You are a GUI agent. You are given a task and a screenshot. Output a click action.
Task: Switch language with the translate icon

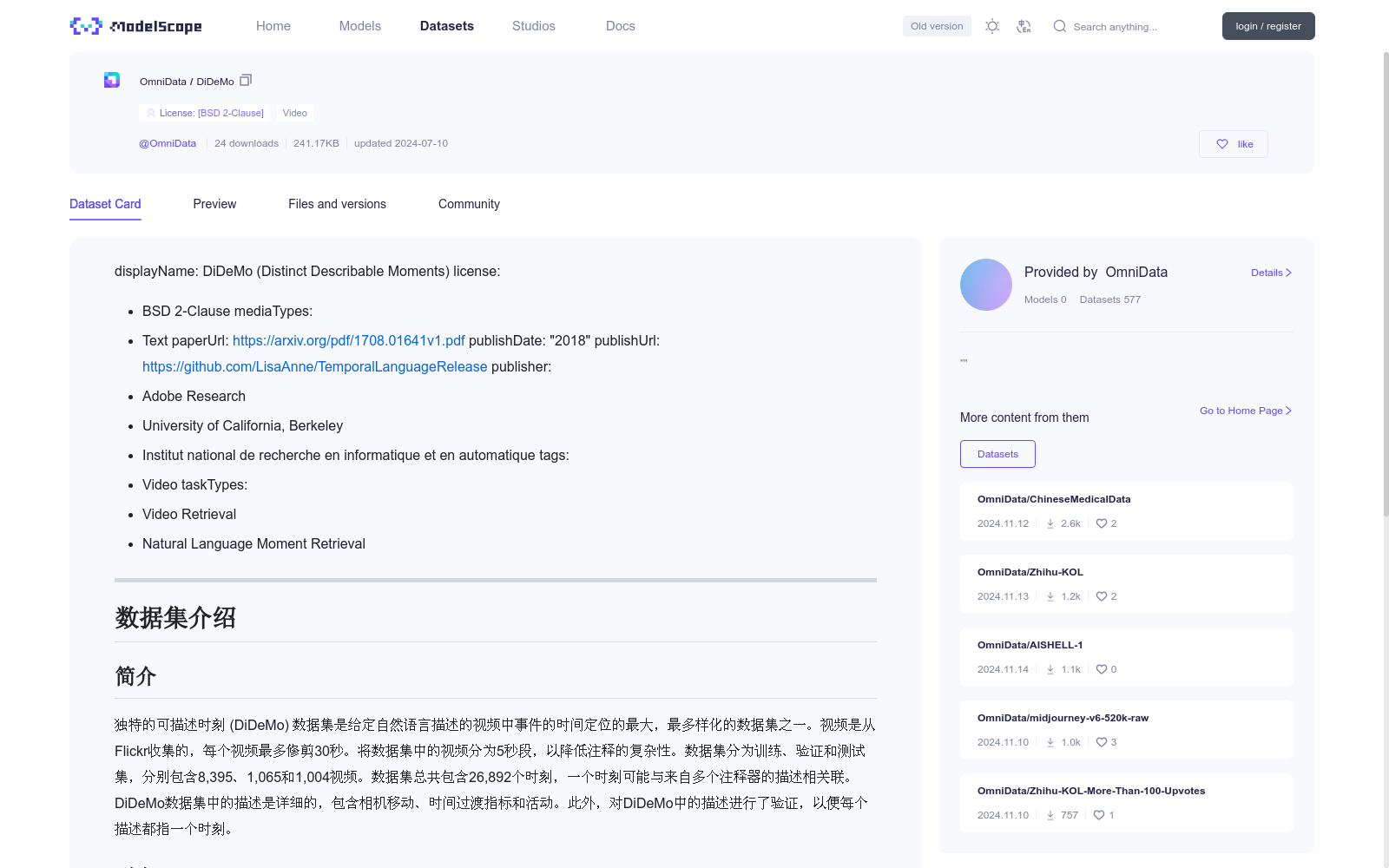pyautogui.click(x=1024, y=26)
